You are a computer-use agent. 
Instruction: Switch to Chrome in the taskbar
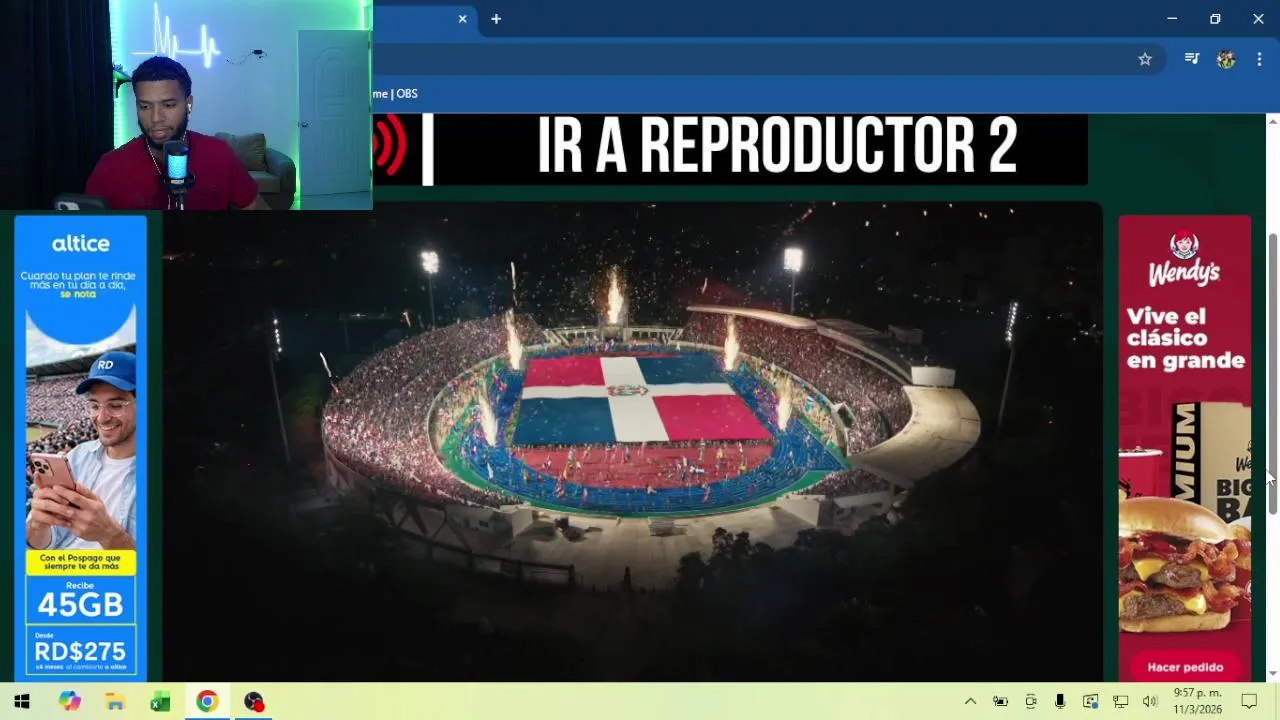coord(207,701)
